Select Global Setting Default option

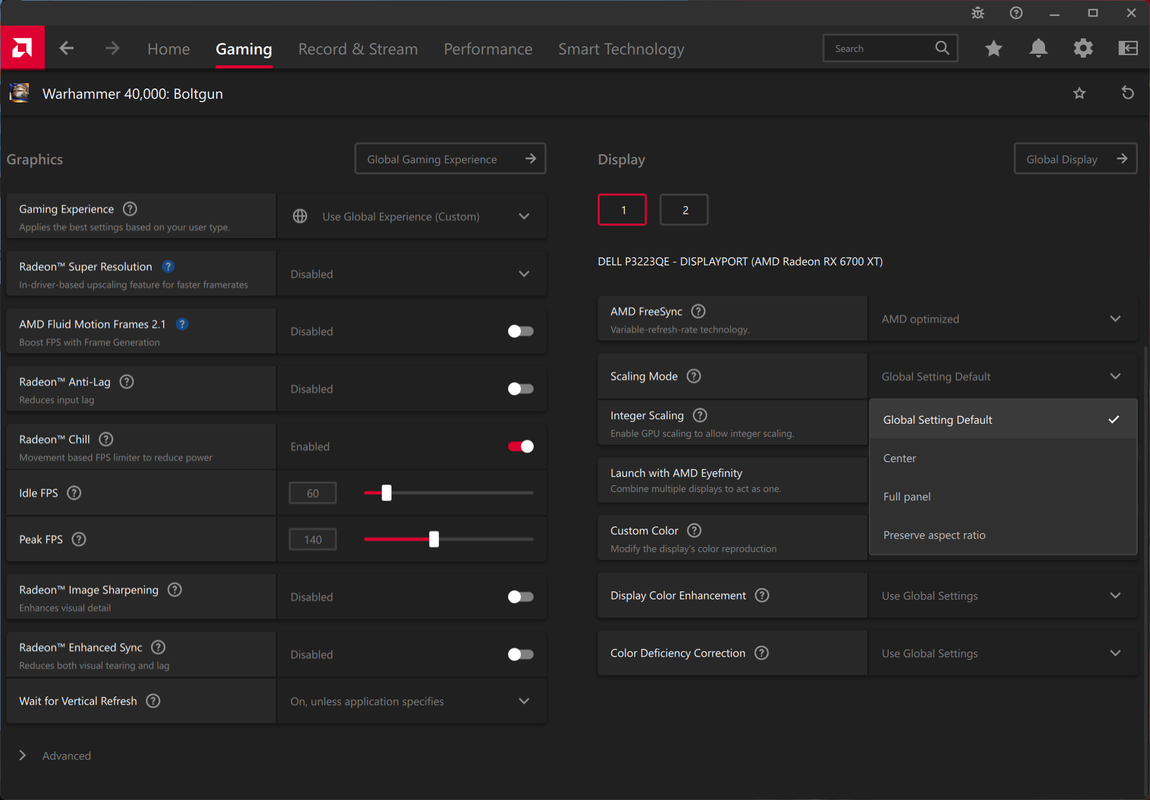pyautogui.click(x=1003, y=419)
